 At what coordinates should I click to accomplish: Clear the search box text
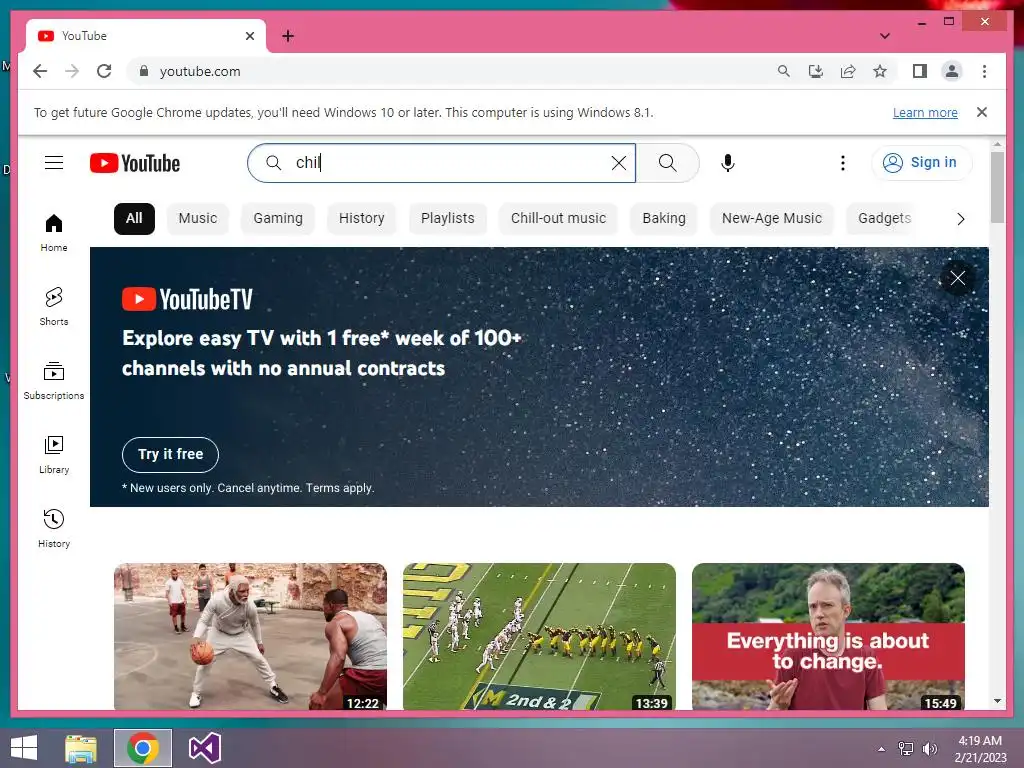click(x=618, y=163)
